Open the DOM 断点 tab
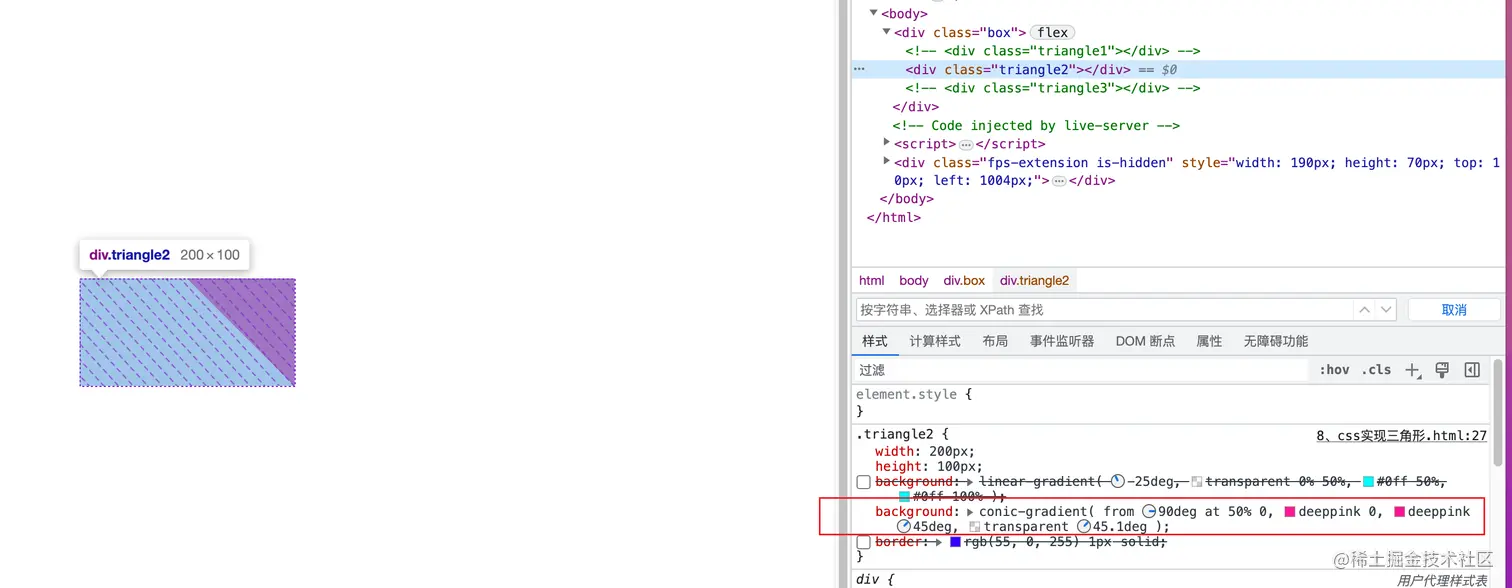This screenshot has width=1512, height=588. tap(1145, 341)
